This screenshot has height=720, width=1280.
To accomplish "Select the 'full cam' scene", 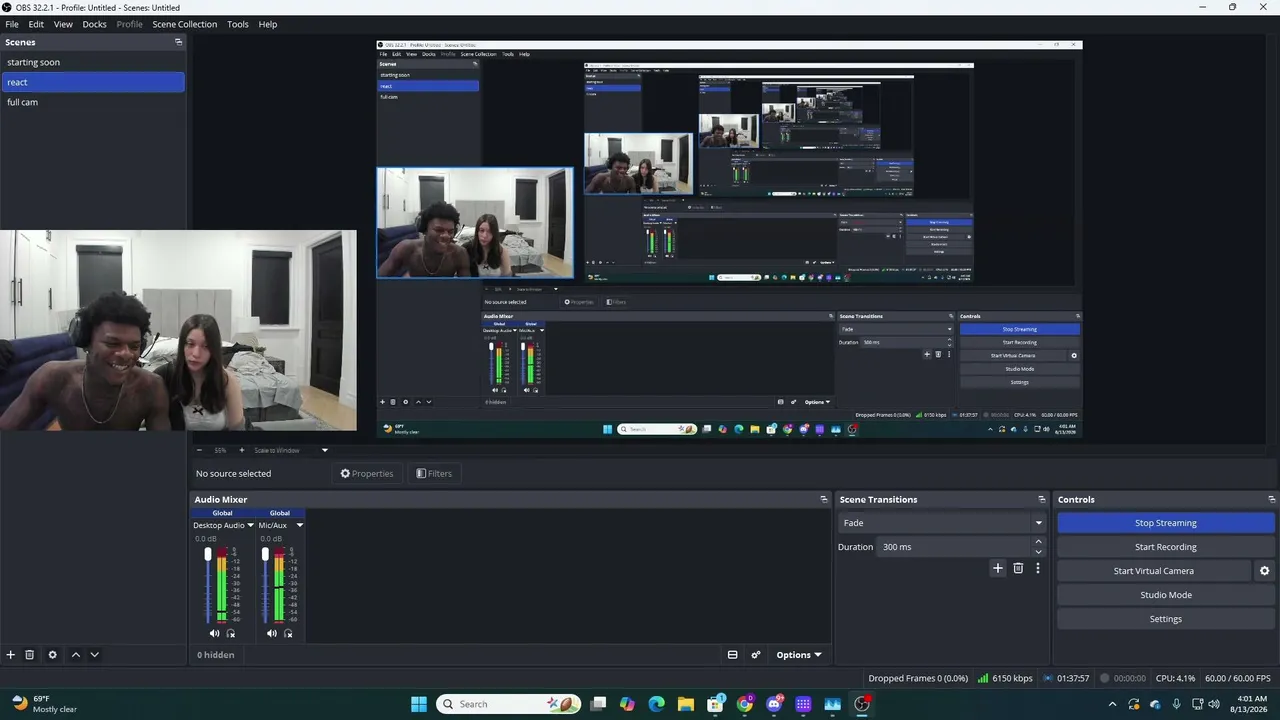I will point(93,102).
